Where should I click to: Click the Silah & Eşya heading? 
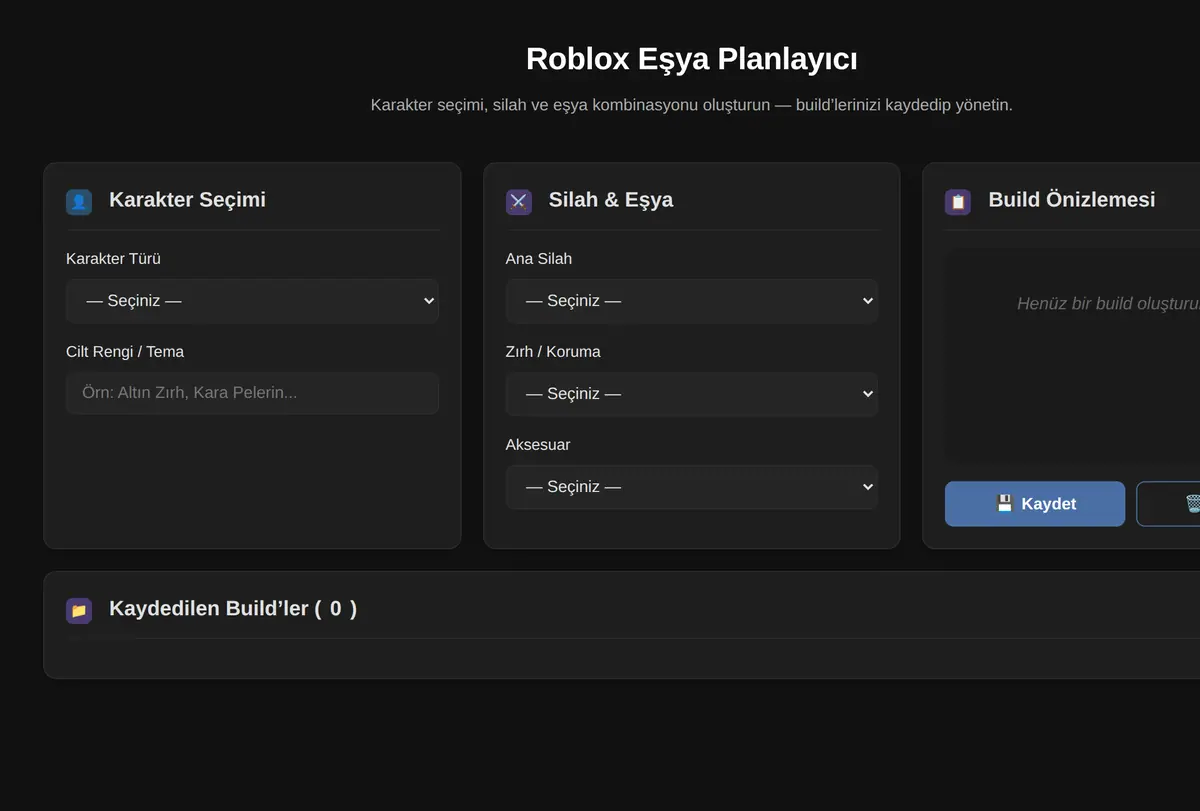coord(611,199)
